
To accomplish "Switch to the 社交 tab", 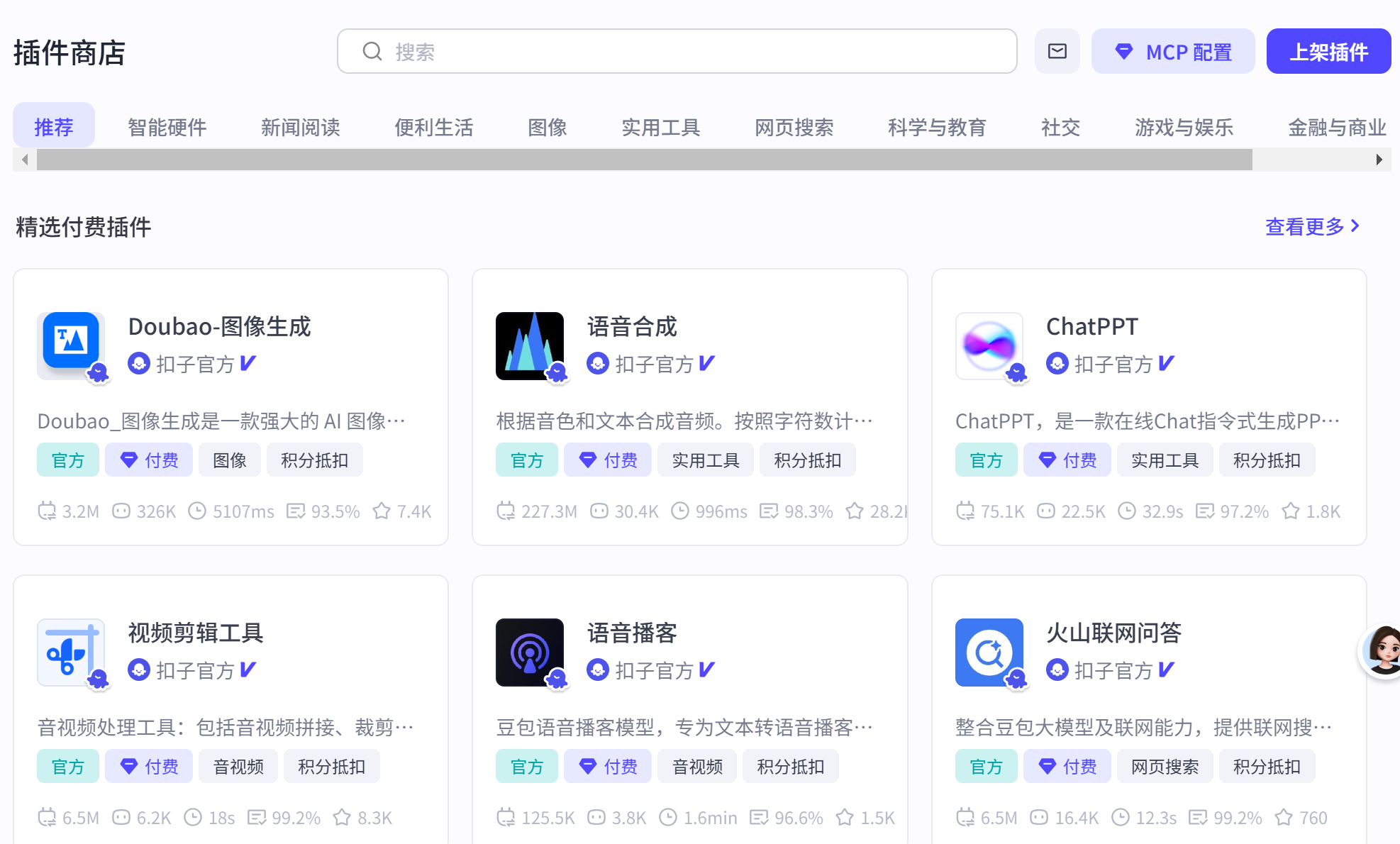I will pos(1061,127).
